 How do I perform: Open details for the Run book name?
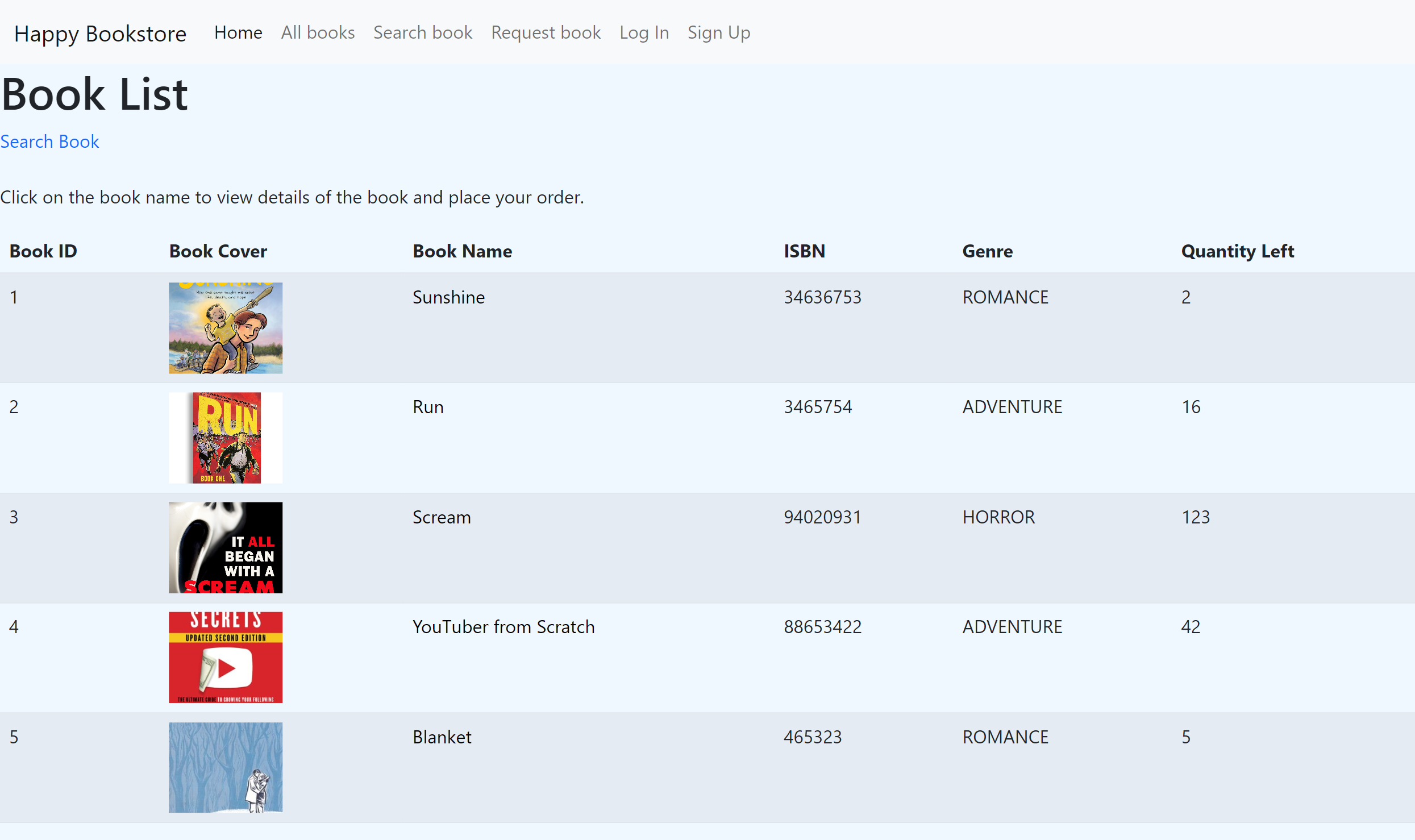tap(428, 407)
